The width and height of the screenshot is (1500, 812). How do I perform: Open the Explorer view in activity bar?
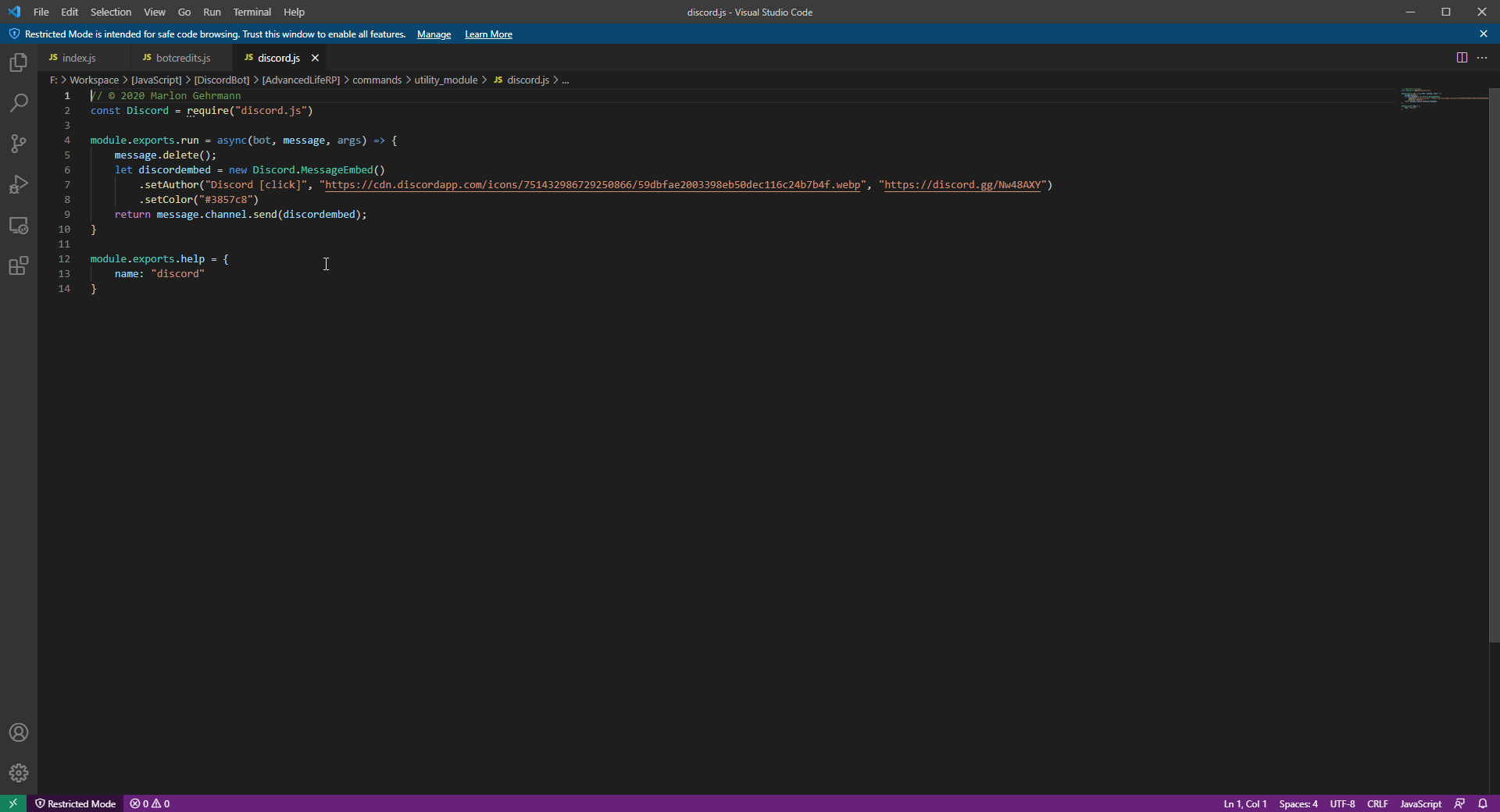[x=19, y=62]
